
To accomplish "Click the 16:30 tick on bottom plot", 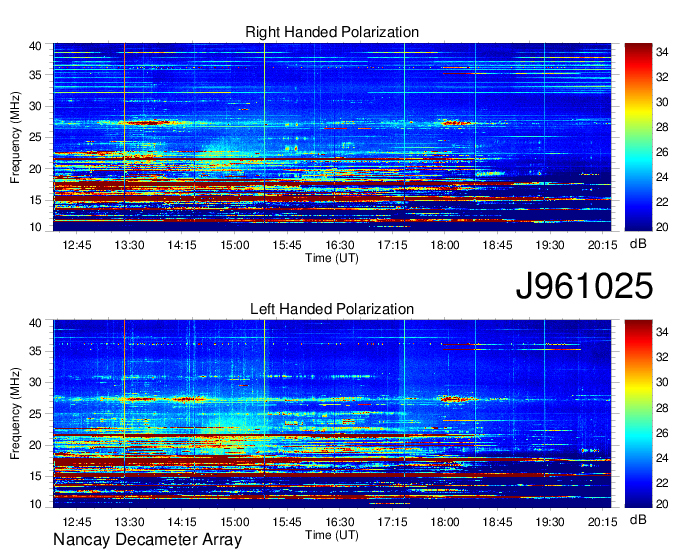I will 340,522.
